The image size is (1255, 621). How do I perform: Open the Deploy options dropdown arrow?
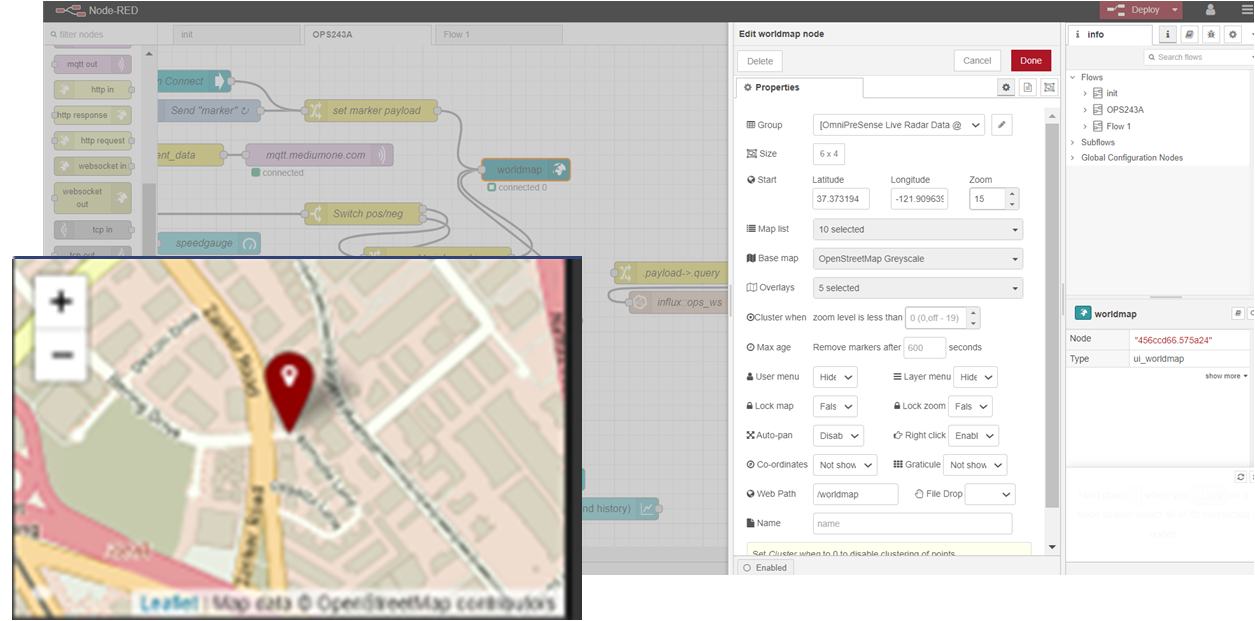tap(1175, 10)
